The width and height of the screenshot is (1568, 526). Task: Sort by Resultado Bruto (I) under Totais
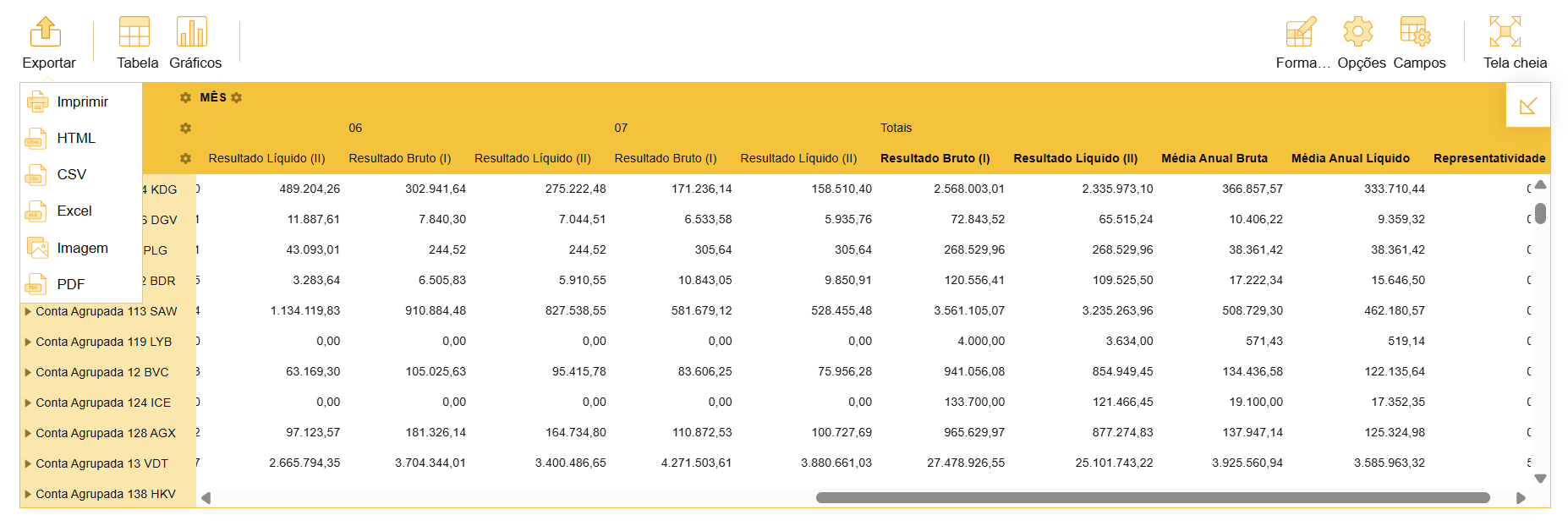[935, 158]
